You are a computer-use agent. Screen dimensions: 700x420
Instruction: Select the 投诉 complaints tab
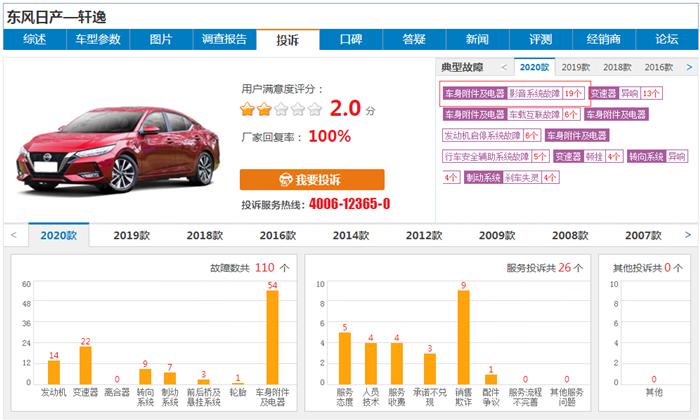click(288, 40)
